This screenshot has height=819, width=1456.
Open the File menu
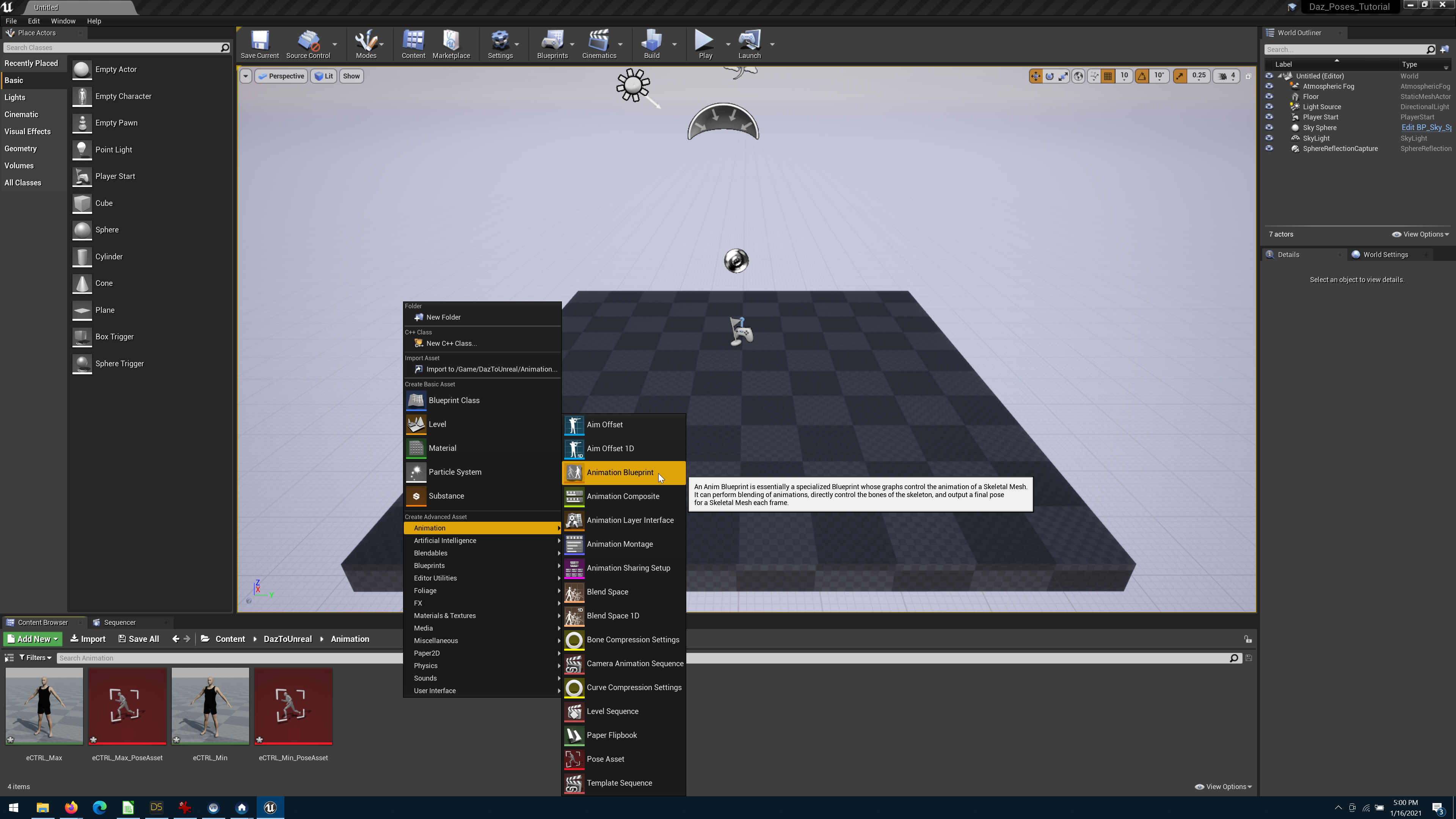[11, 21]
